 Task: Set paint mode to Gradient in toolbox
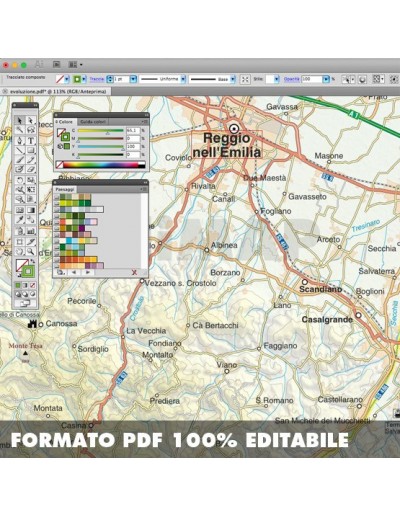pos(25,285)
